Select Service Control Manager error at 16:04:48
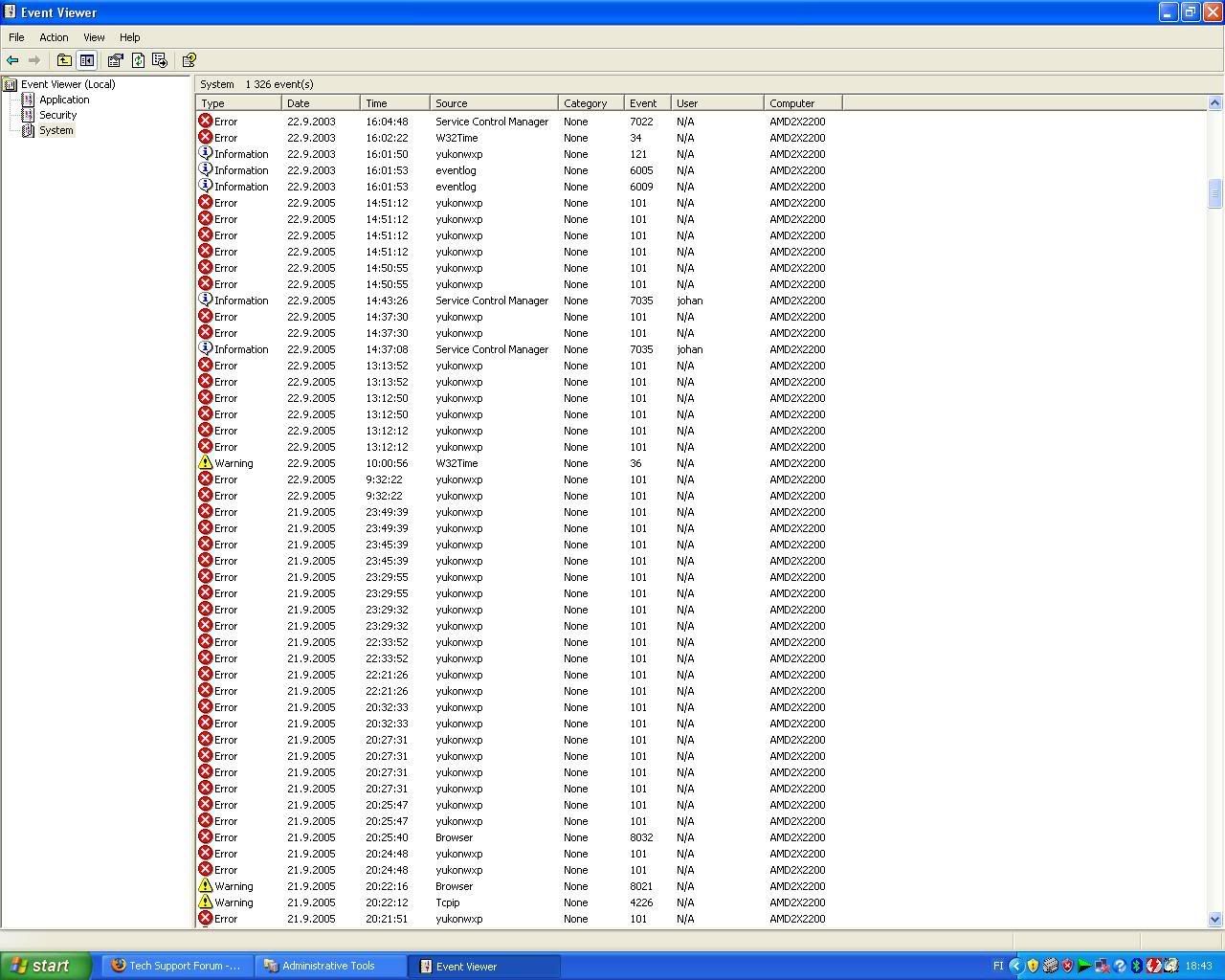 (x=519, y=122)
